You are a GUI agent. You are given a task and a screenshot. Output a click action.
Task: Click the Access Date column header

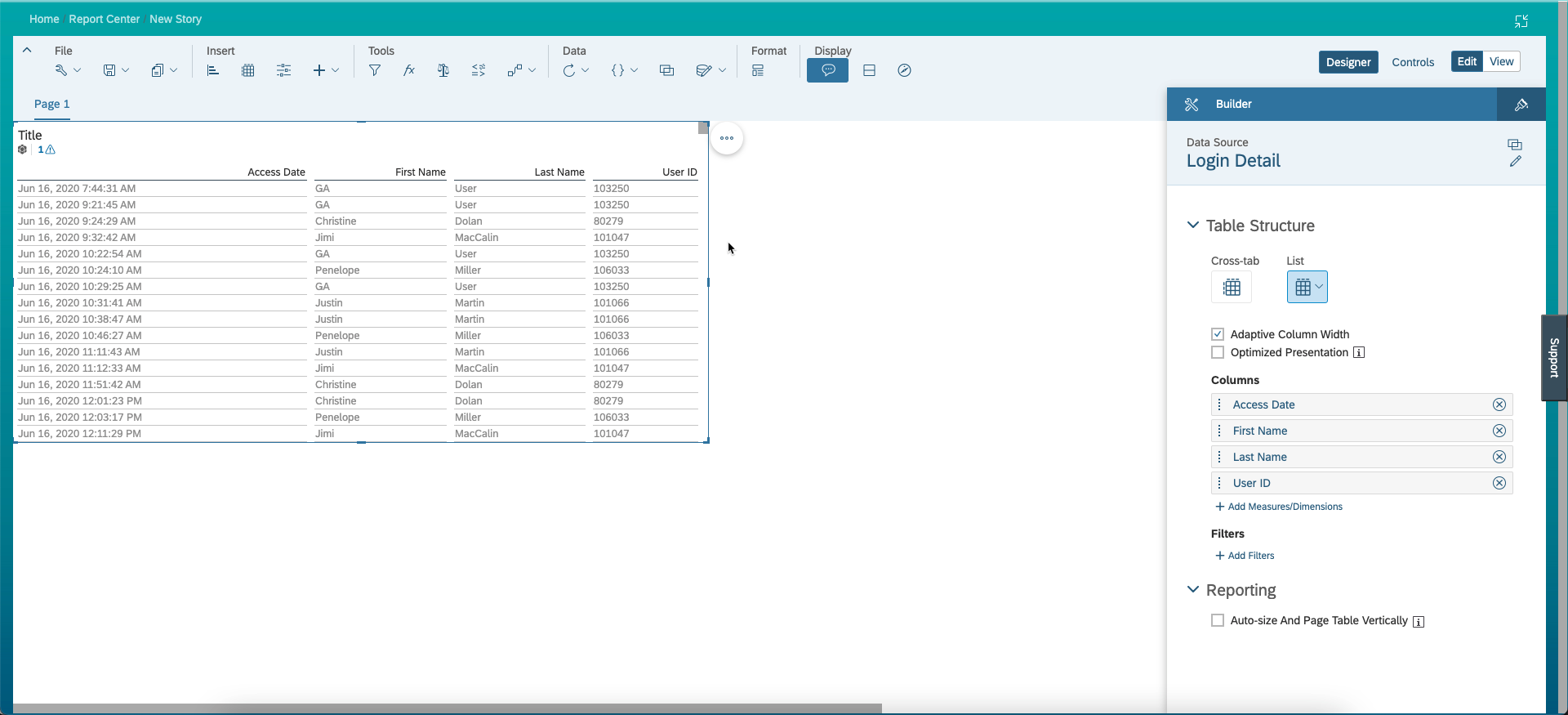click(x=276, y=172)
